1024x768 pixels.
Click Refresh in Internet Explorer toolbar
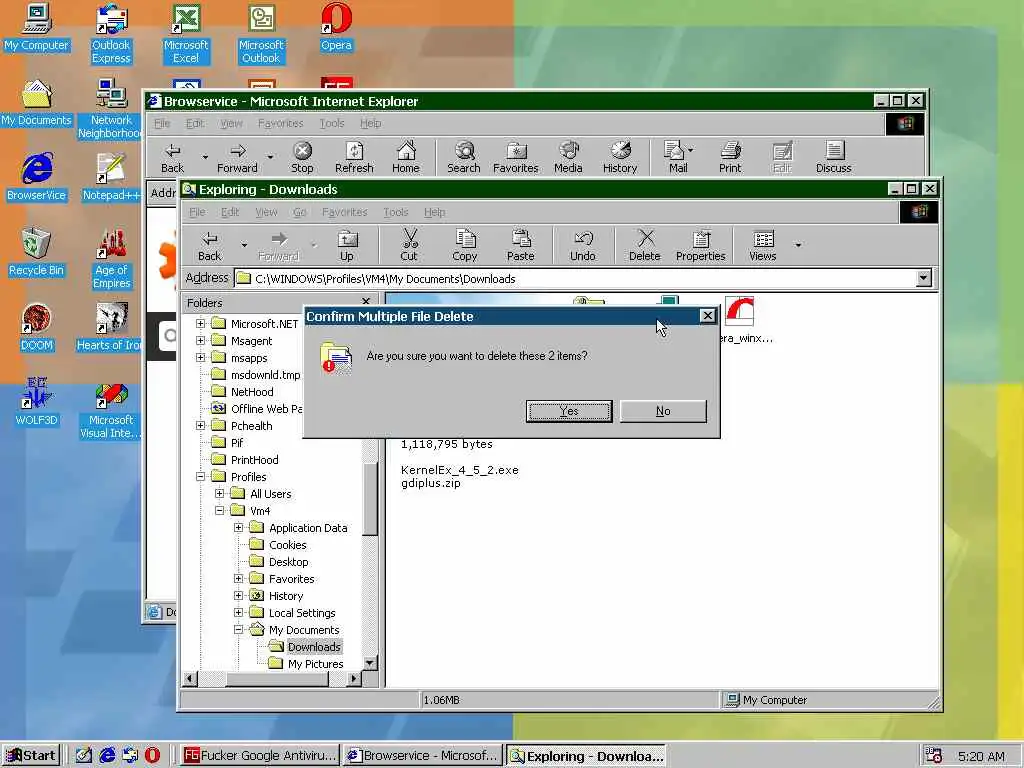pos(354,158)
